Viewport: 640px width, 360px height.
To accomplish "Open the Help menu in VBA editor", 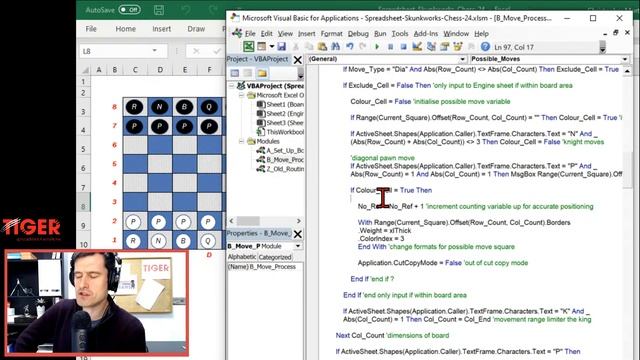I will [481, 33].
